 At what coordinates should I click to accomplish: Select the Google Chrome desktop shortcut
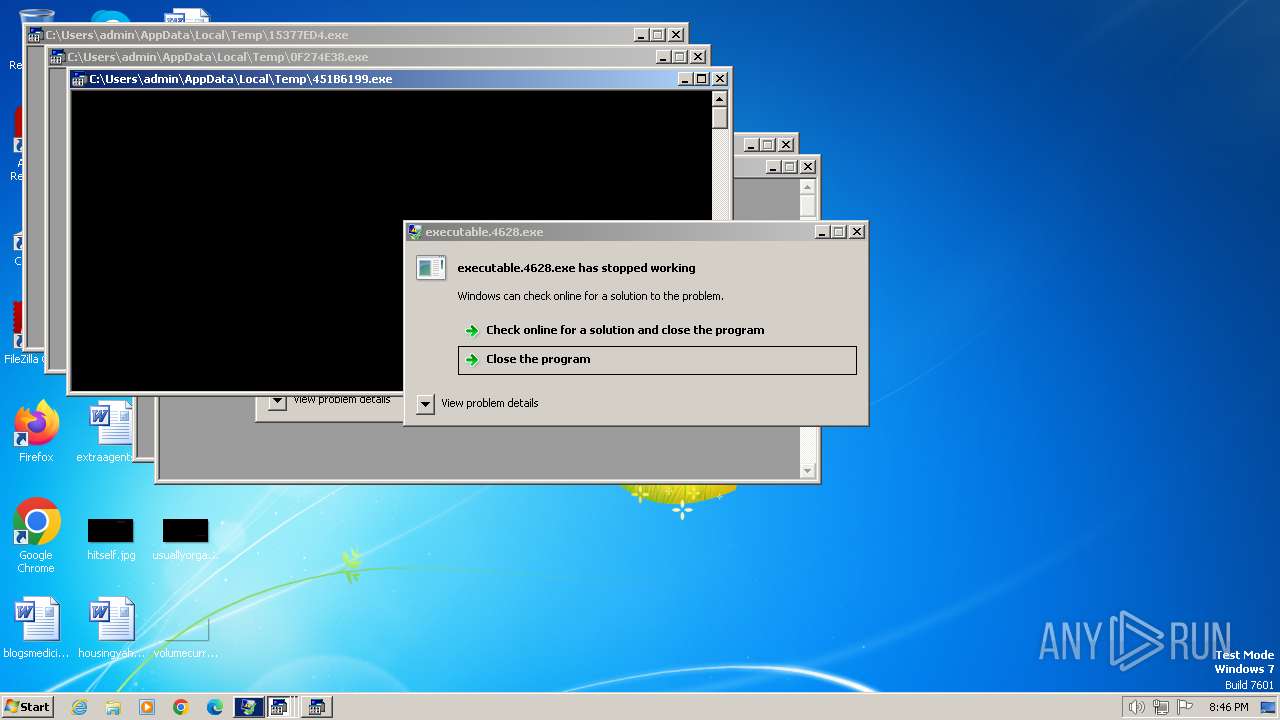point(36,537)
